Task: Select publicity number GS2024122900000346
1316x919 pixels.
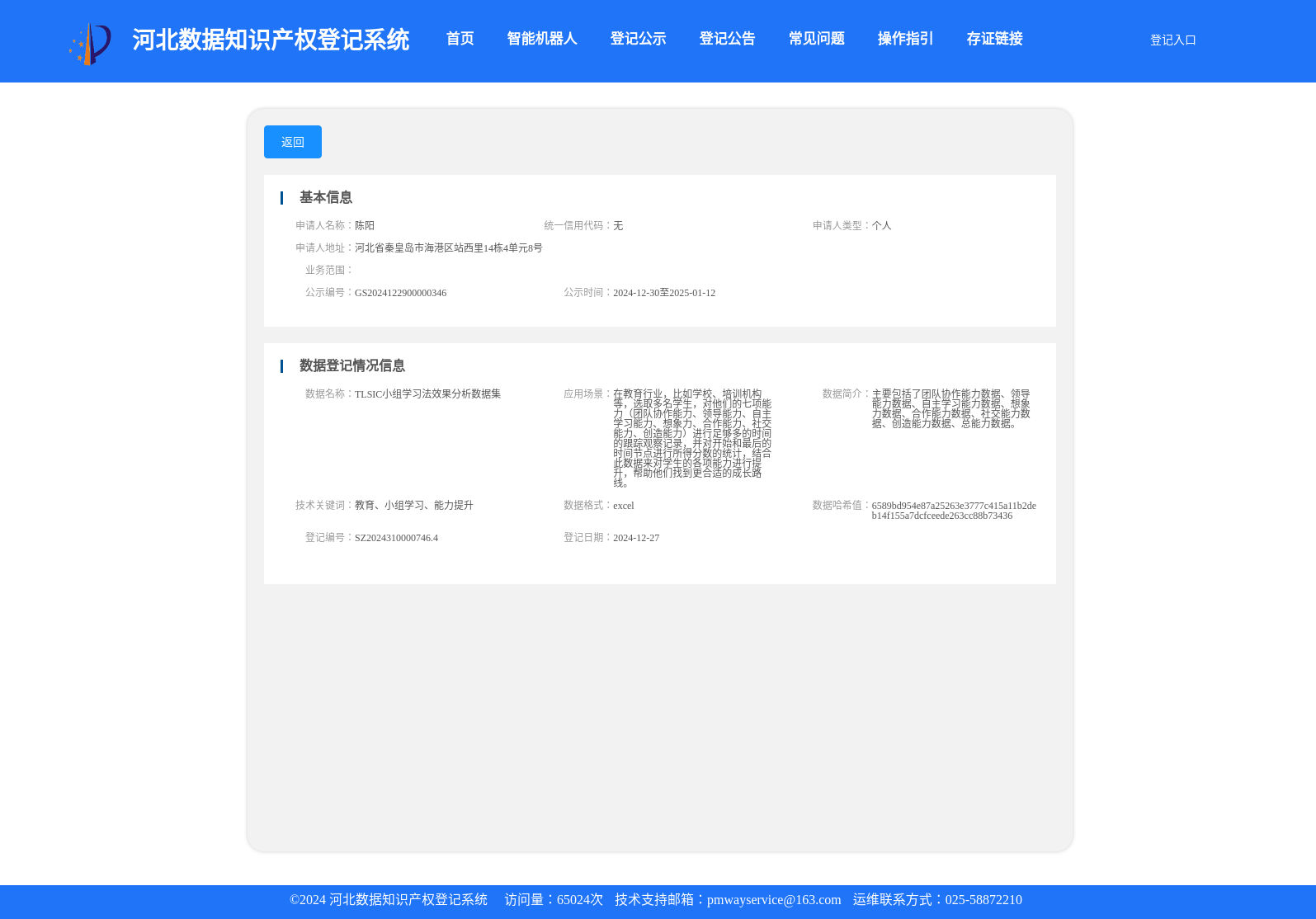Action: [400, 293]
